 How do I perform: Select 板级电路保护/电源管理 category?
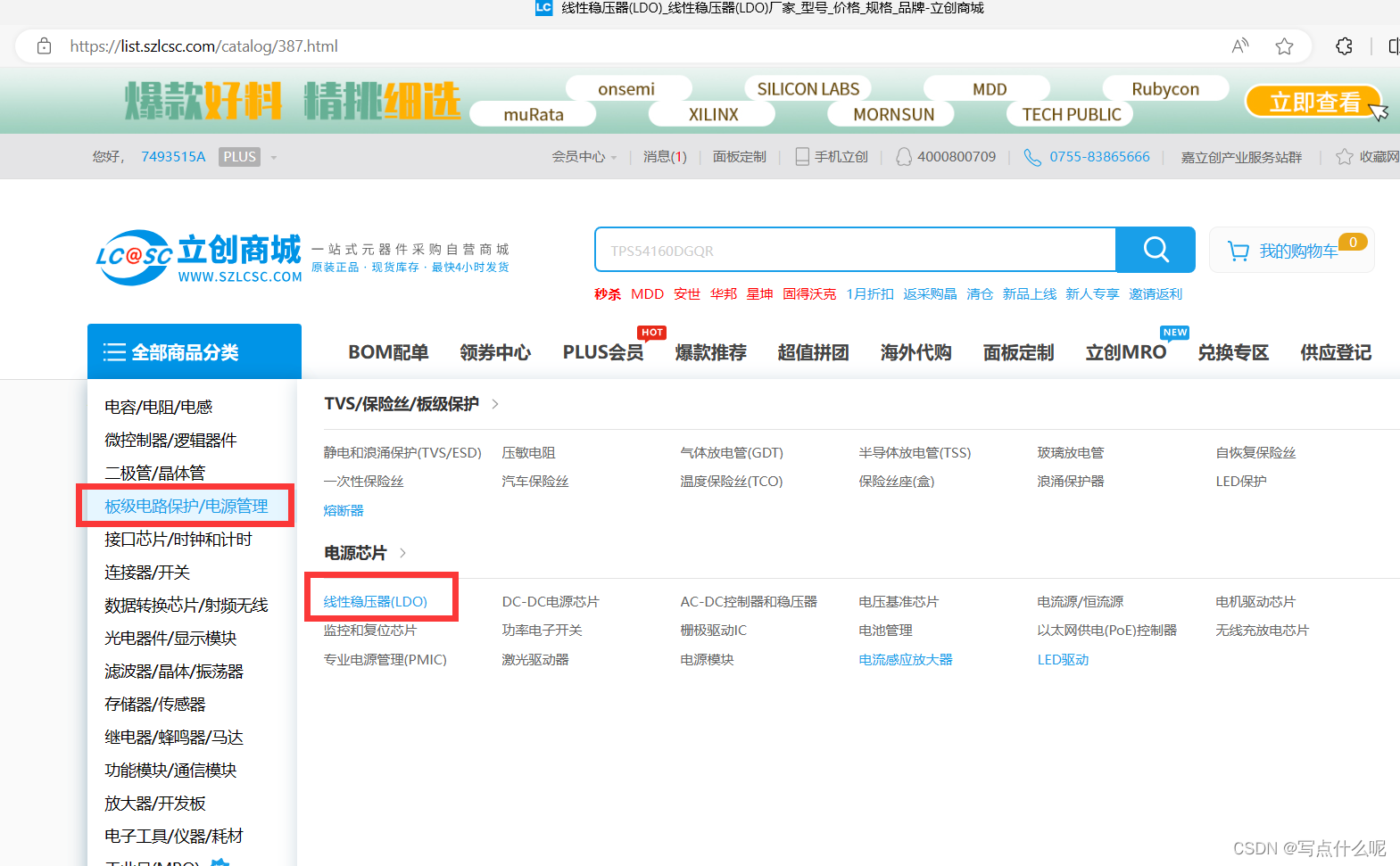tap(186, 506)
